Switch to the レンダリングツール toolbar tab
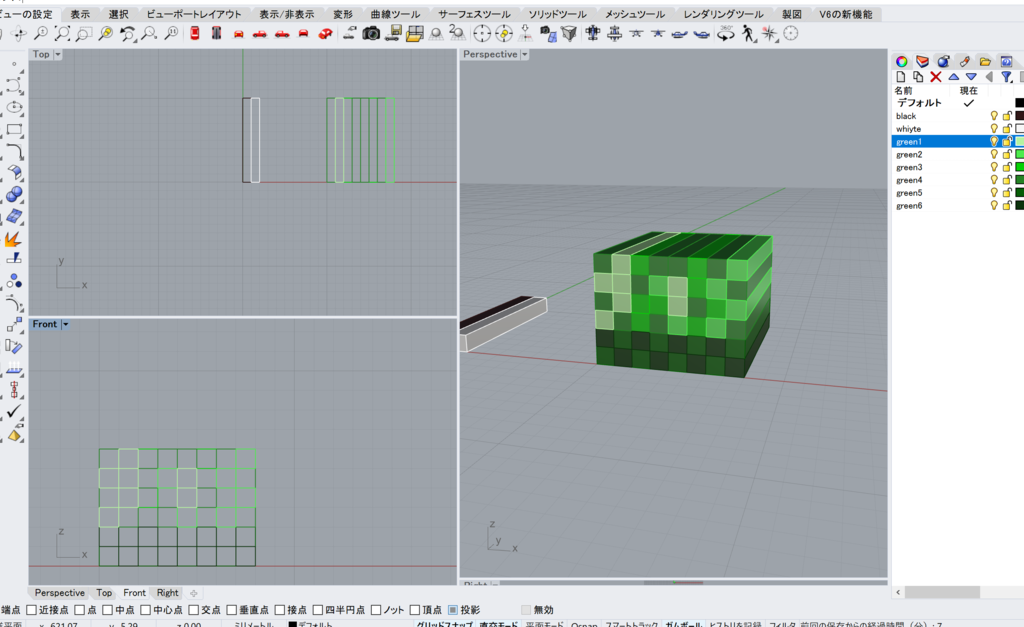This screenshot has width=1024, height=627. [x=724, y=14]
